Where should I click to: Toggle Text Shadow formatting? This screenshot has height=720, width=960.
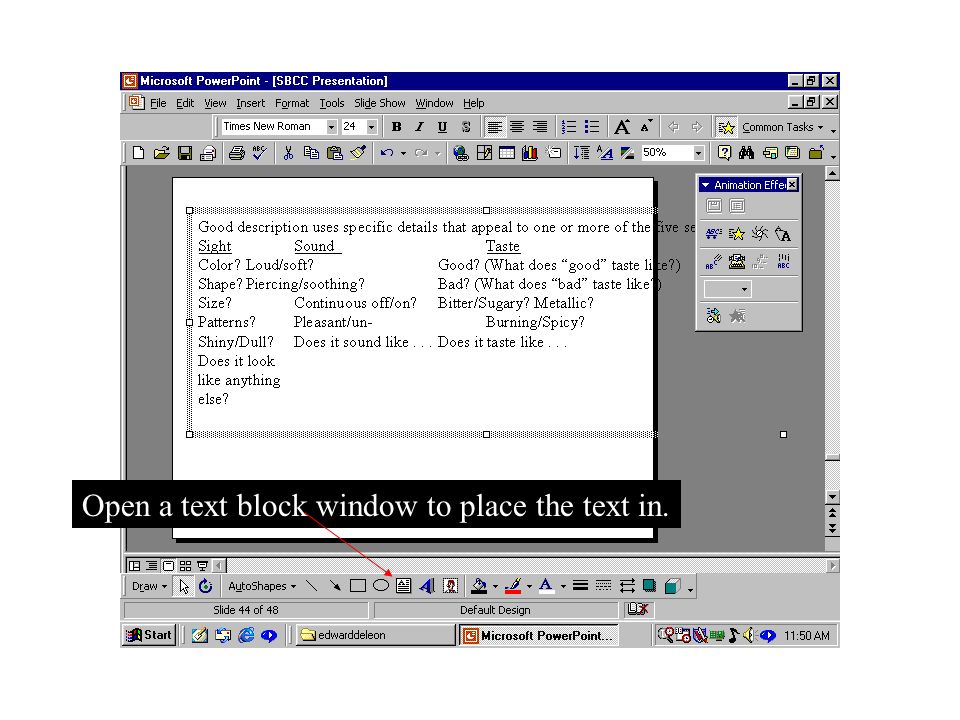[466, 127]
